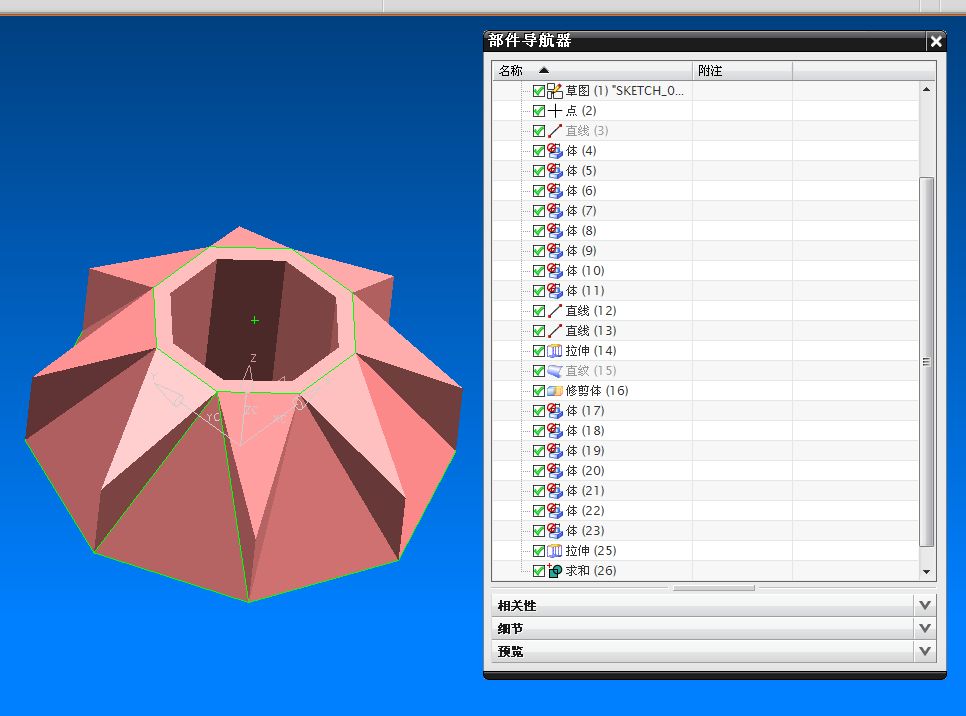Click the body icon of 体 (20)
966x716 pixels.
point(554,471)
